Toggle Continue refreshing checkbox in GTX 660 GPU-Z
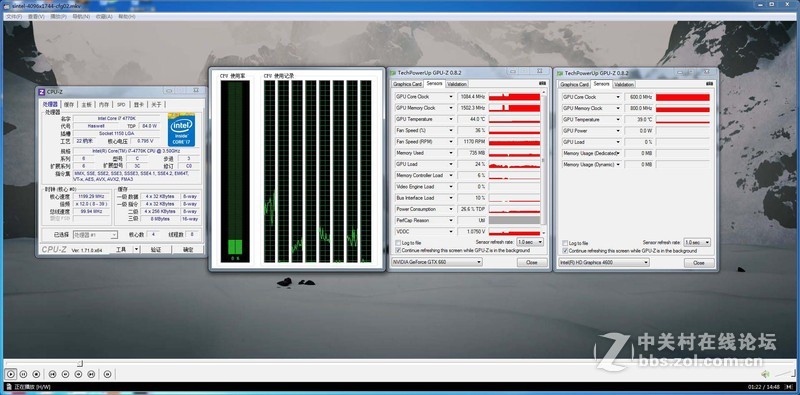Image resolution: width=800 pixels, height=395 pixels. 398,251
